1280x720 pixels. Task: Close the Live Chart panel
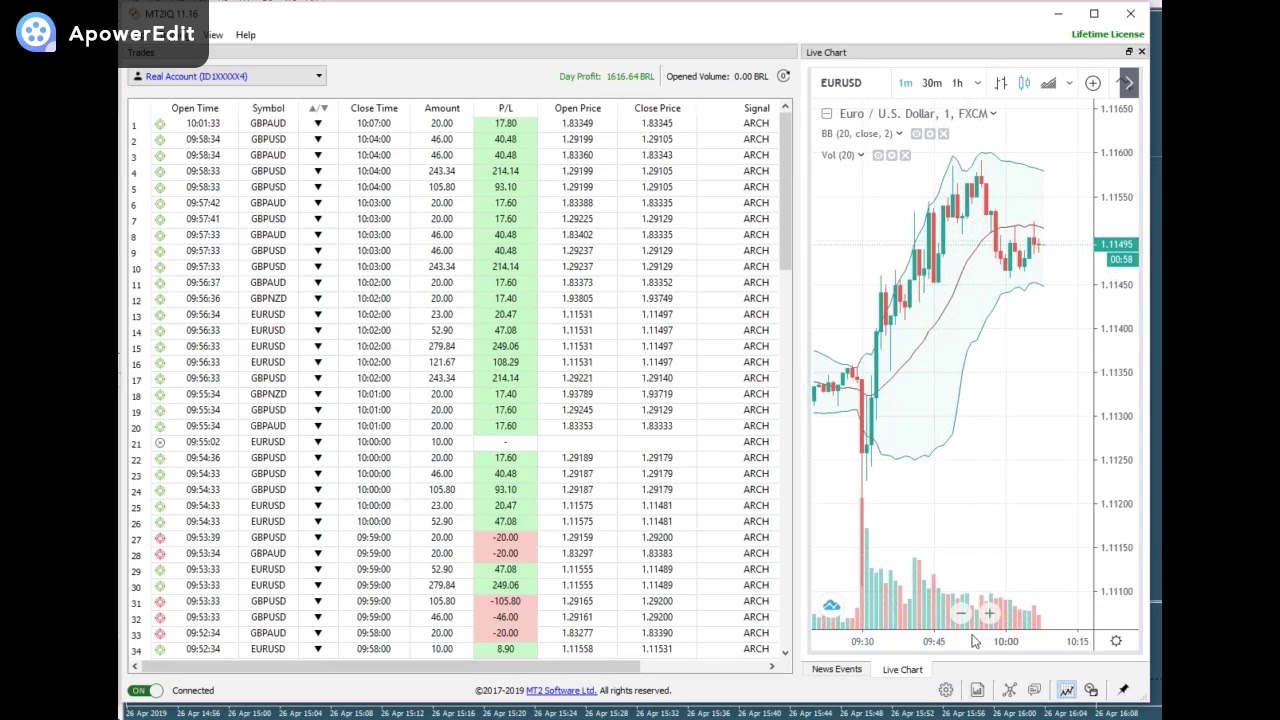[1142, 52]
